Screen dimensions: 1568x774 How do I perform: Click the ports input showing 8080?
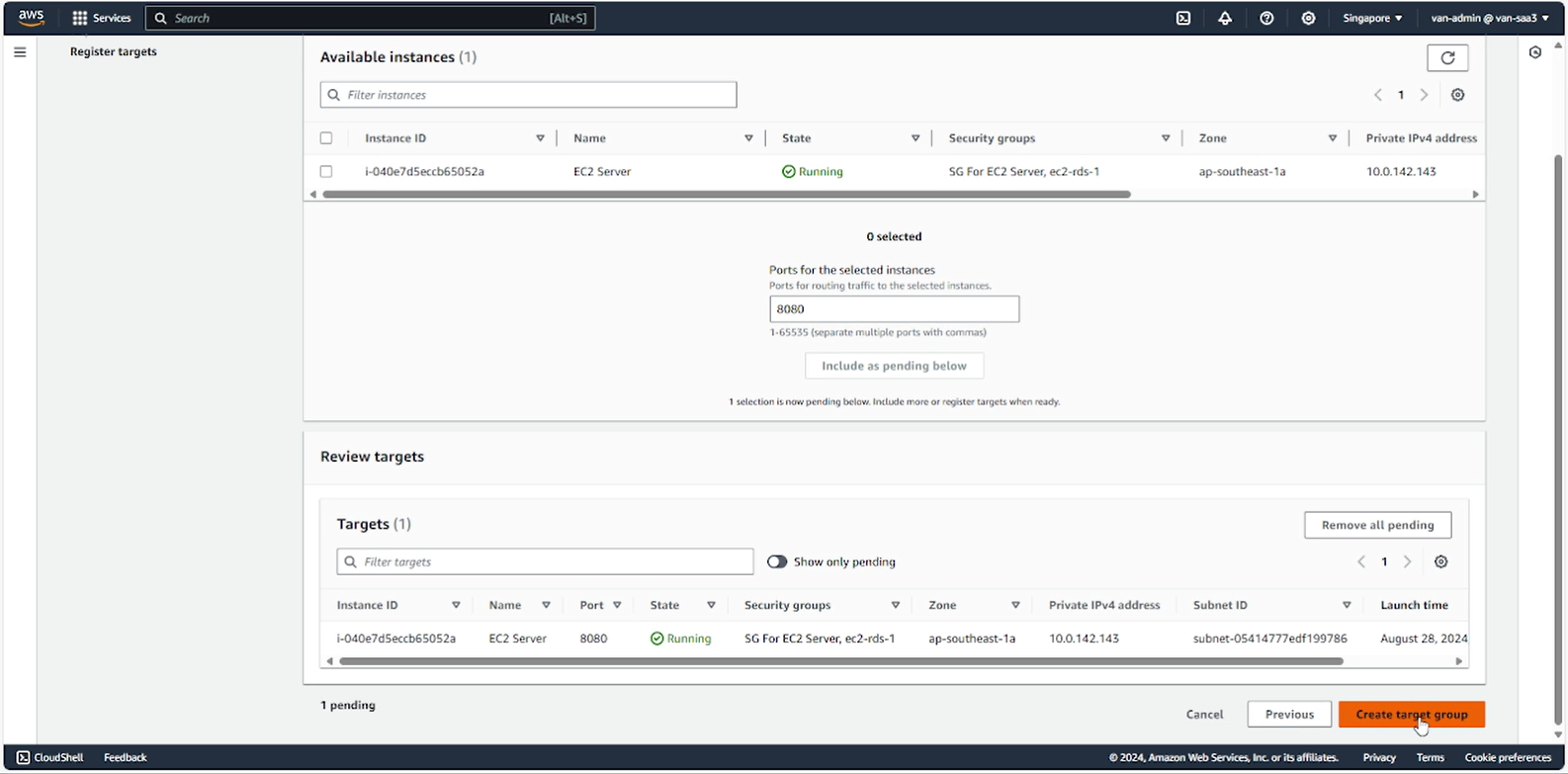coord(894,308)
